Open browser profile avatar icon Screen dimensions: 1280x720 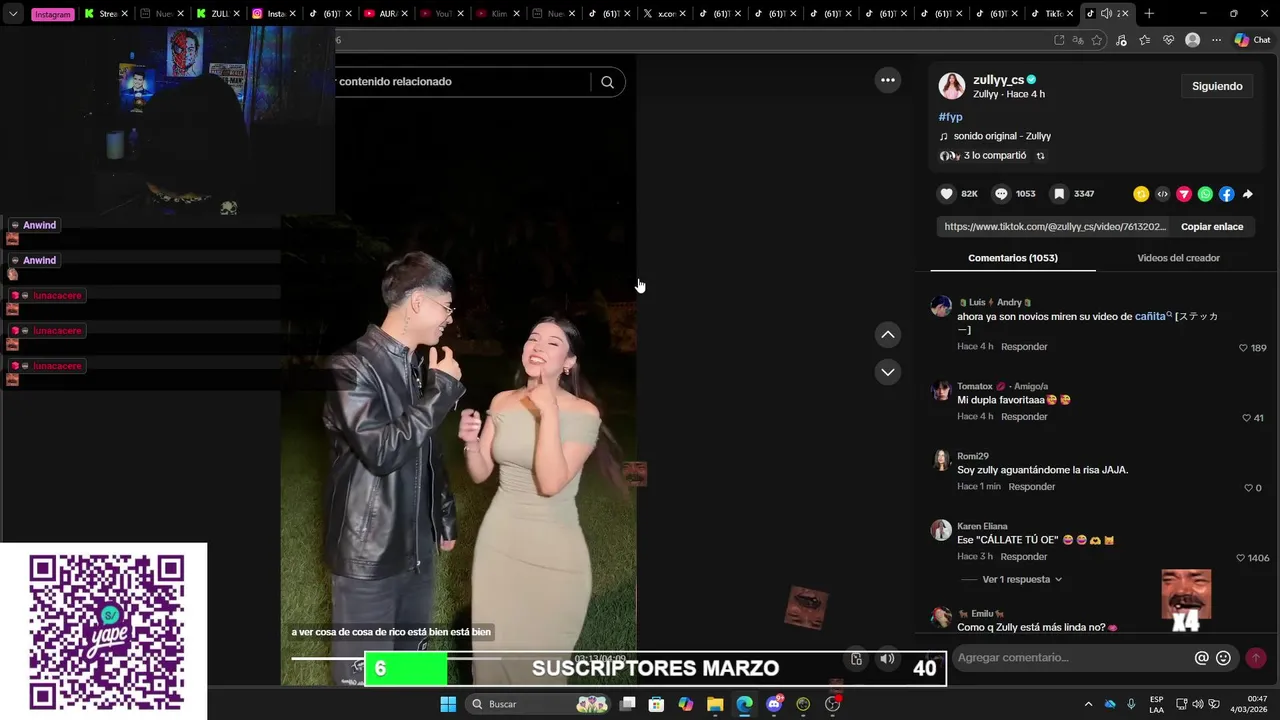click(x=1192, y=40)
